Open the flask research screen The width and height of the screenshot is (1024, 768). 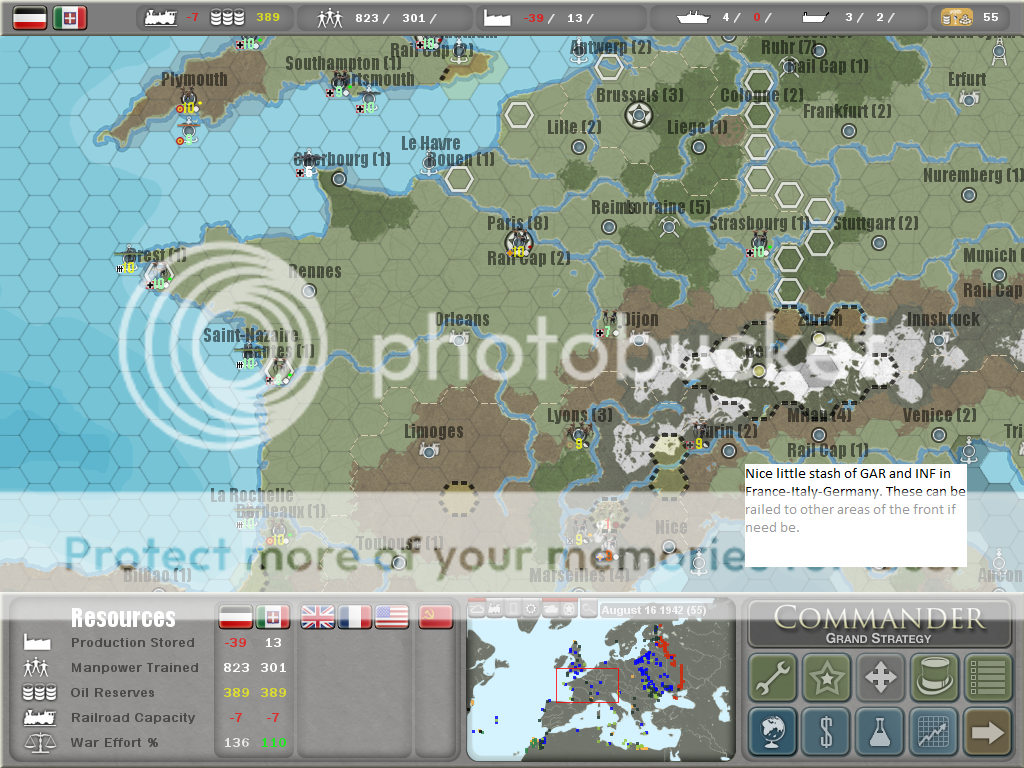coord(880,732)
